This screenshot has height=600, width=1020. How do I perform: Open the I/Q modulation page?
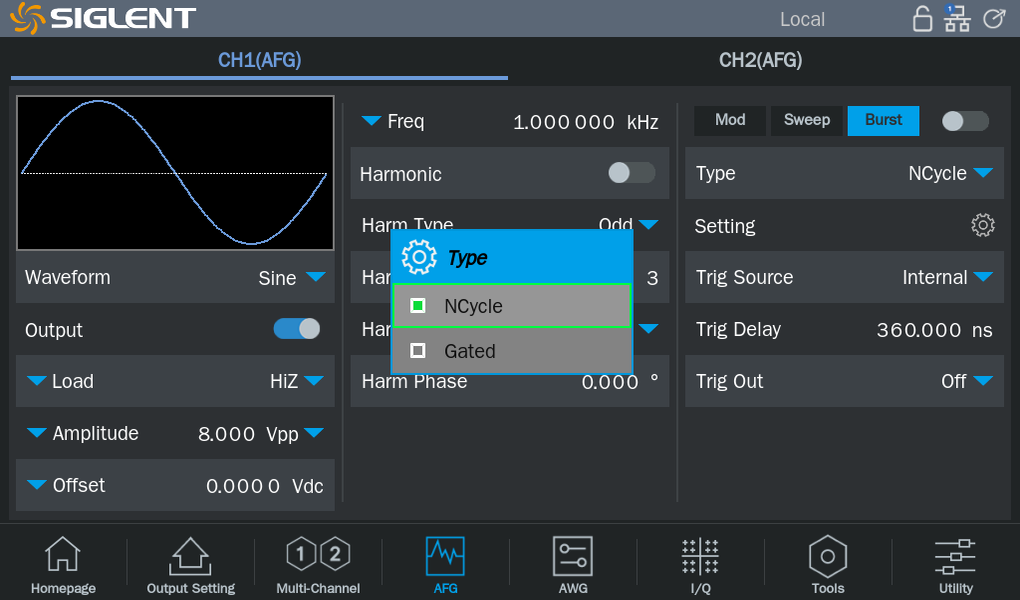700,565
